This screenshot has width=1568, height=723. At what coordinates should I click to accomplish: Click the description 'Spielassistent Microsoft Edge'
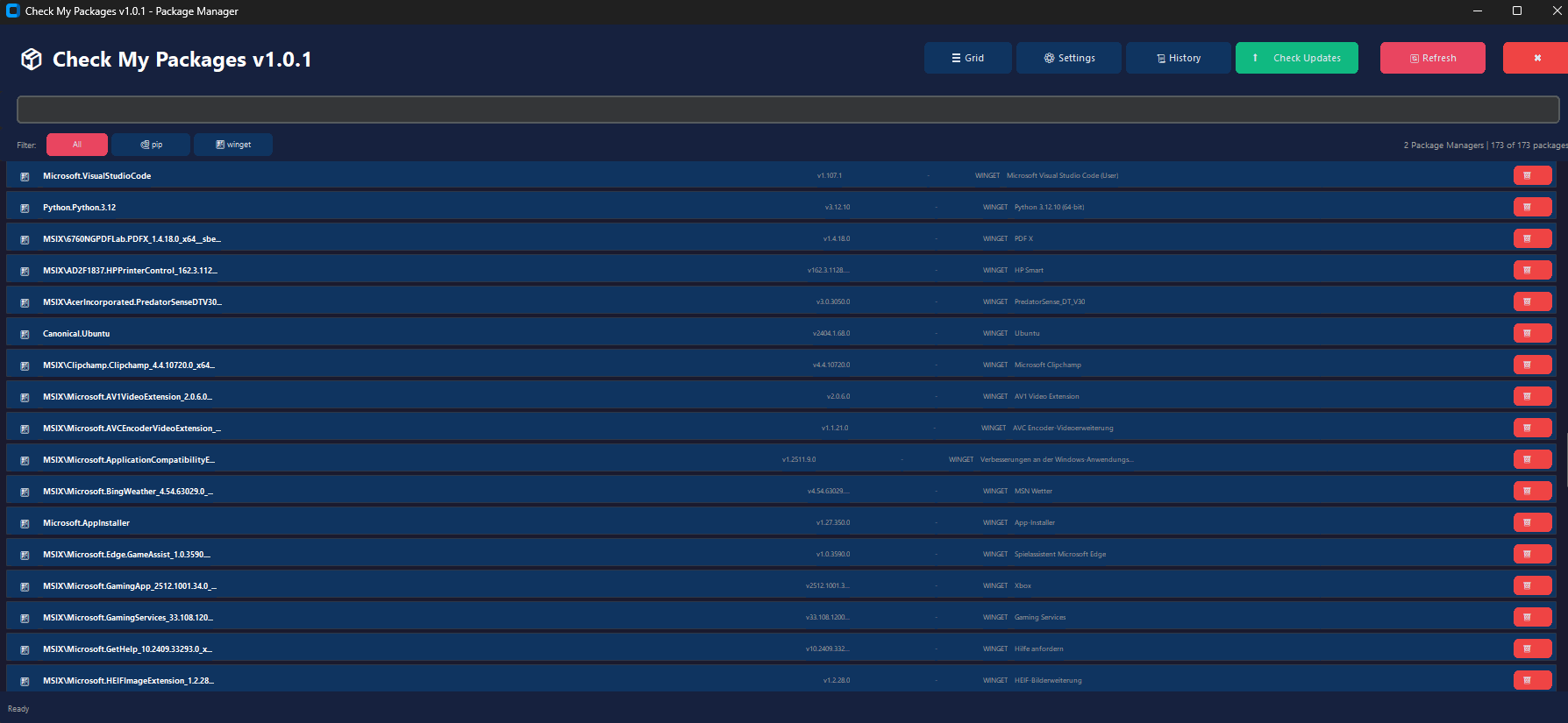(x=1060, y=555)
